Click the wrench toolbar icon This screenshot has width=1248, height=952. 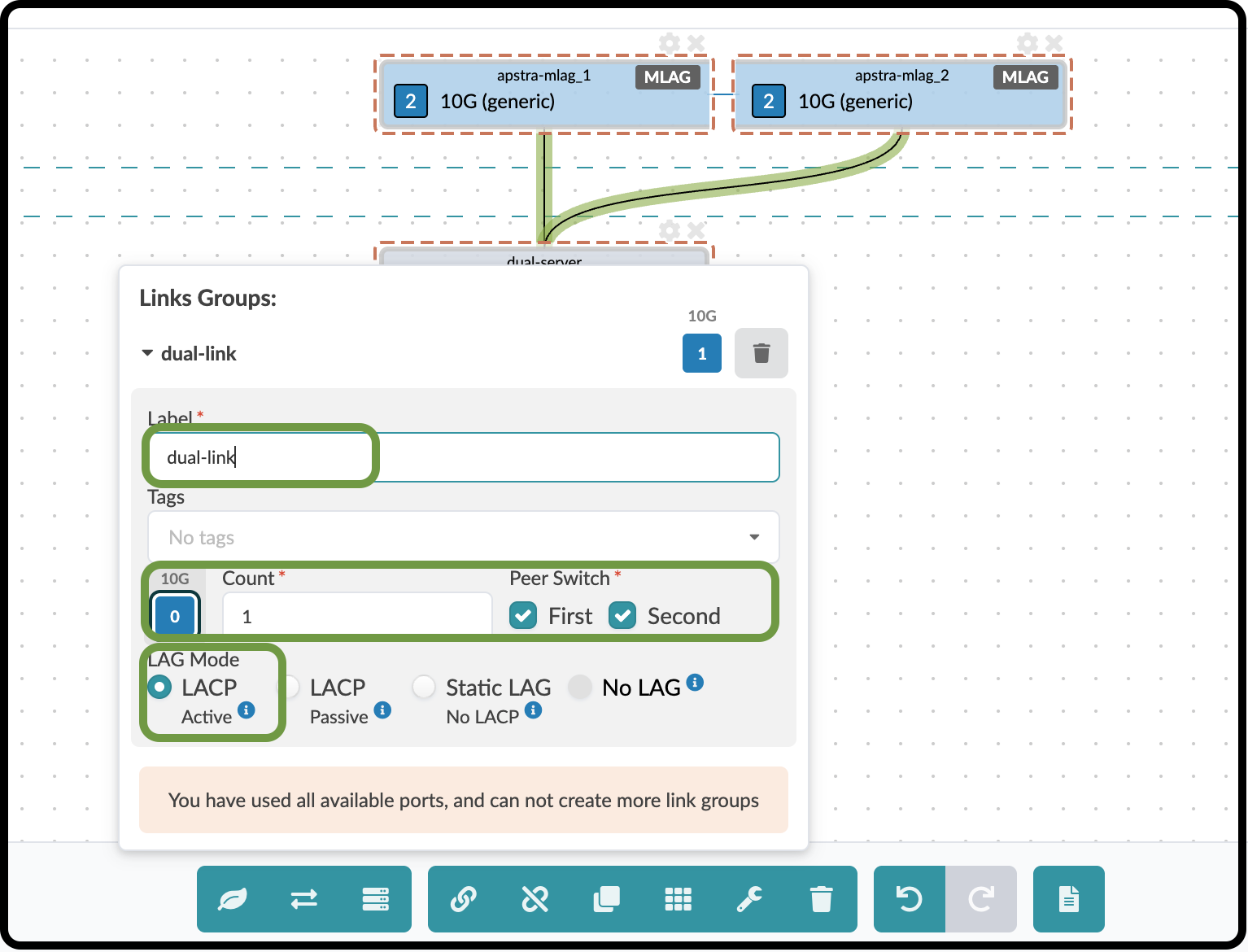(750, 899)
